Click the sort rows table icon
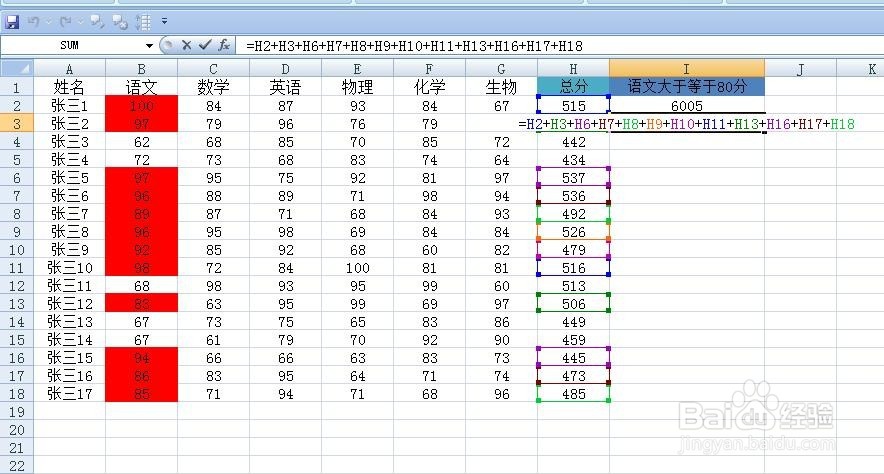Screen dimensions: 884x474 (x=143, y=21)
